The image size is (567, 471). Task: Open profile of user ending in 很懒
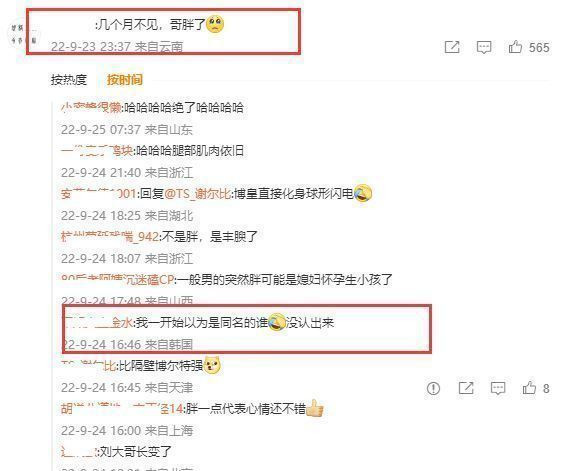(x=91, y=108)
